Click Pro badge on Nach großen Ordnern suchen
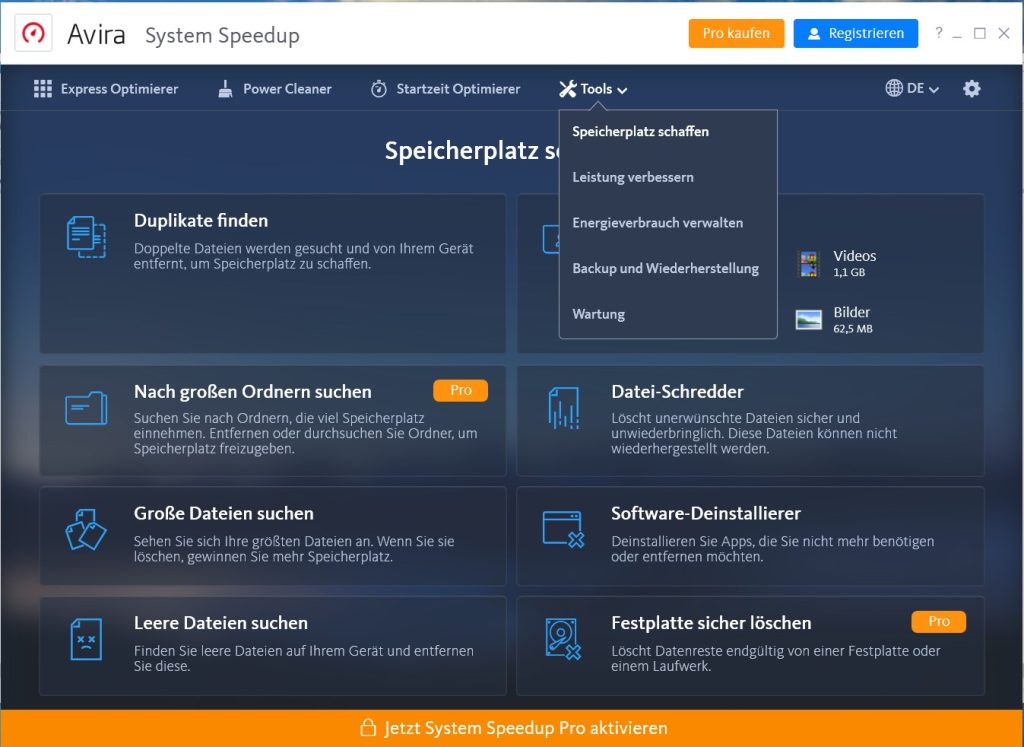This screenshot has height=747, width=1024. click(x=460, y=390)
